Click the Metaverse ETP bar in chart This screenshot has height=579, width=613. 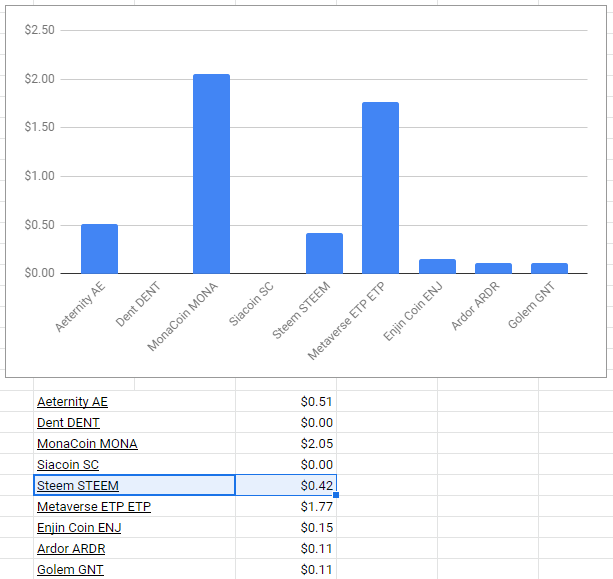[380, 188]
